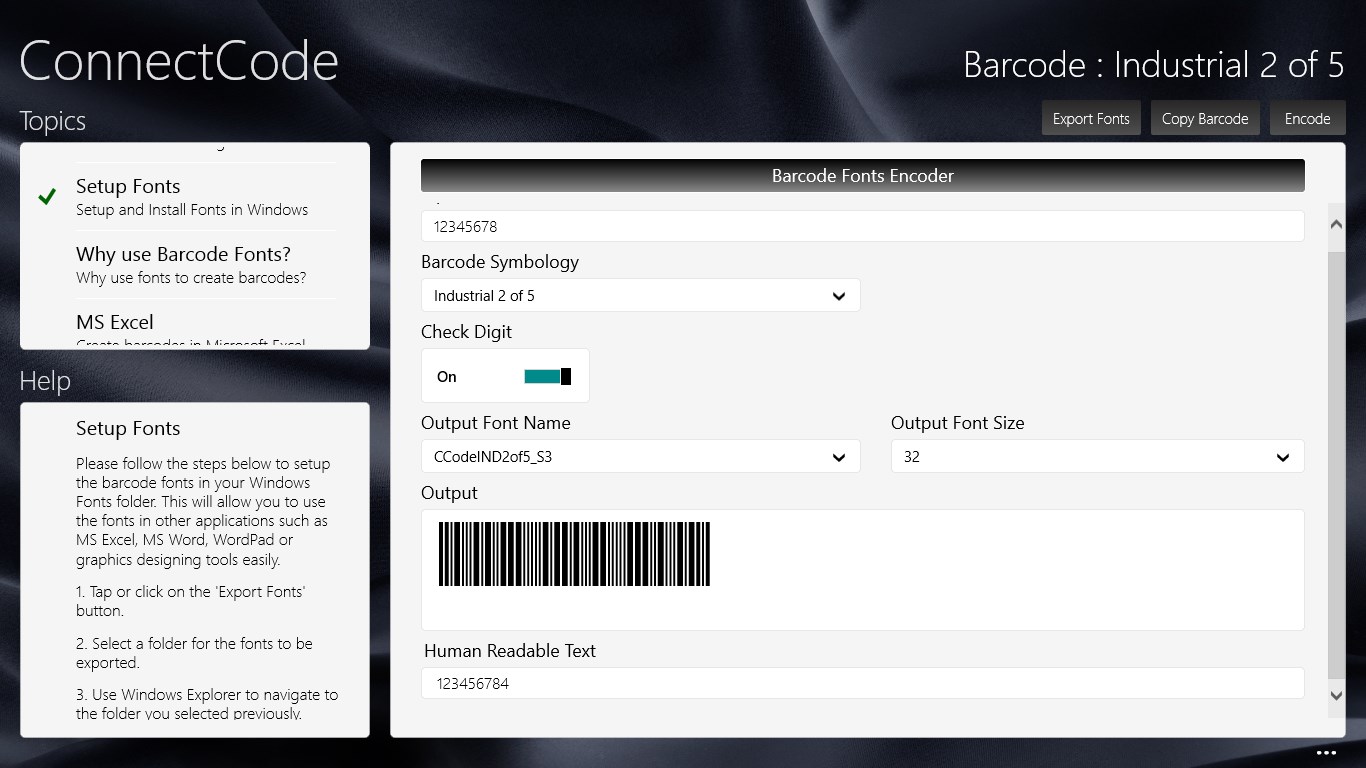This screenshot has height=768, width=1366.
Task: Click the Human Readable Text field
Action: coord(863,683)
